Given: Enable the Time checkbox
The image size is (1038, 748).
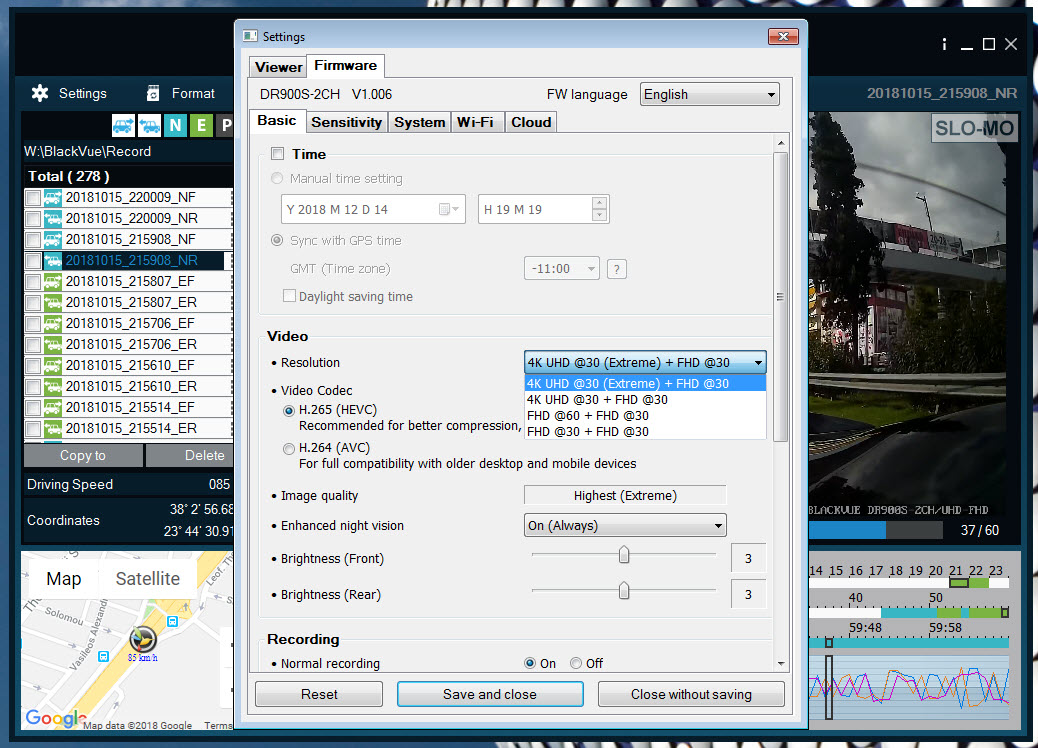Looking at the screenshot, I should click(277, 154).
